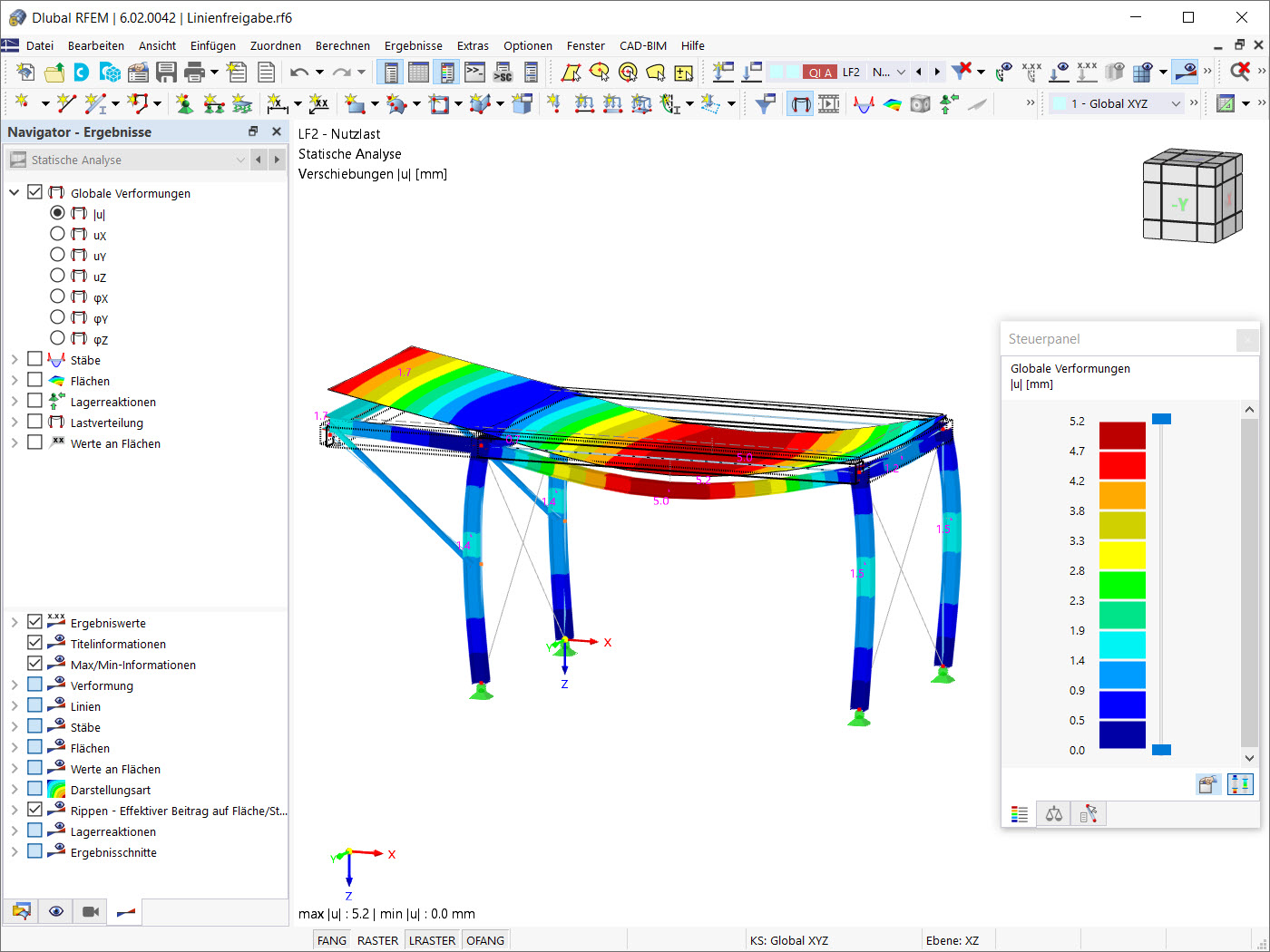Check the Stäbe results checkbox

(x=35, y=359)
